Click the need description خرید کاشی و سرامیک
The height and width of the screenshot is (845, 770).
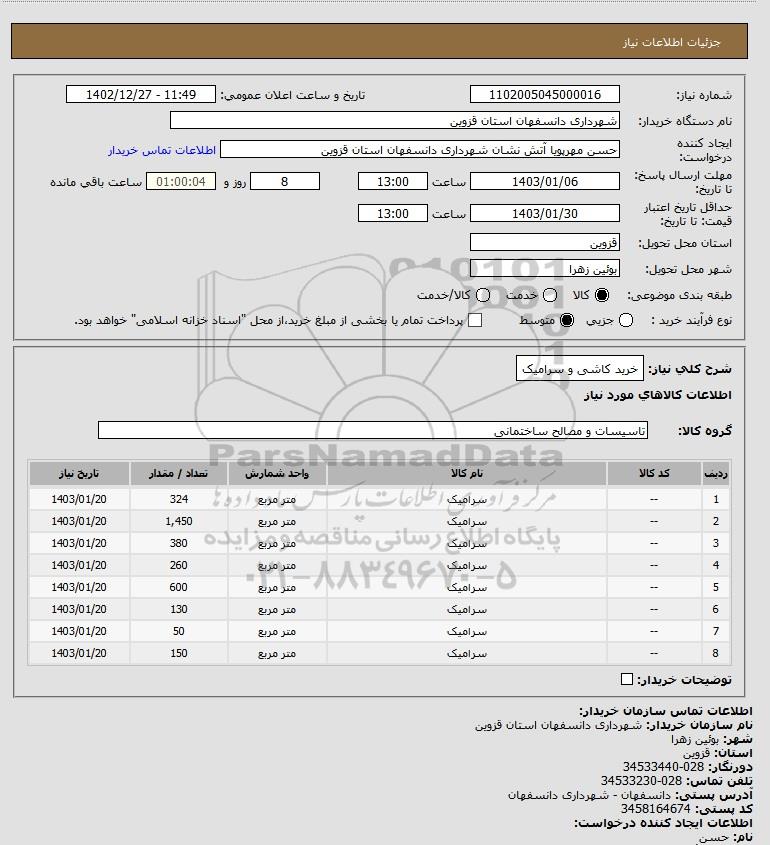pyautogui.click(x=580, y=369)
